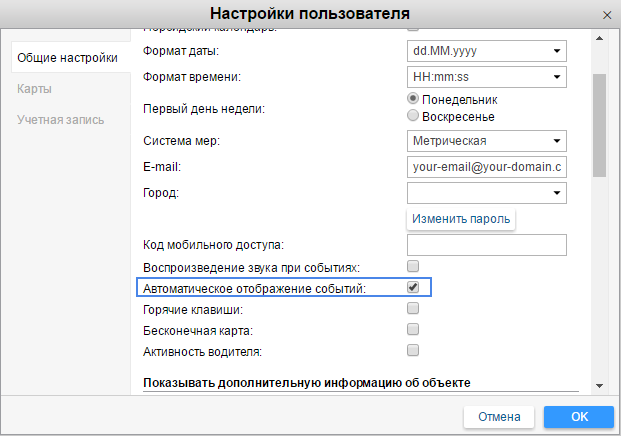Click the scrollbar down arrow
The width and height of the screenshot is (621, 436).
(x=599, y=385)
